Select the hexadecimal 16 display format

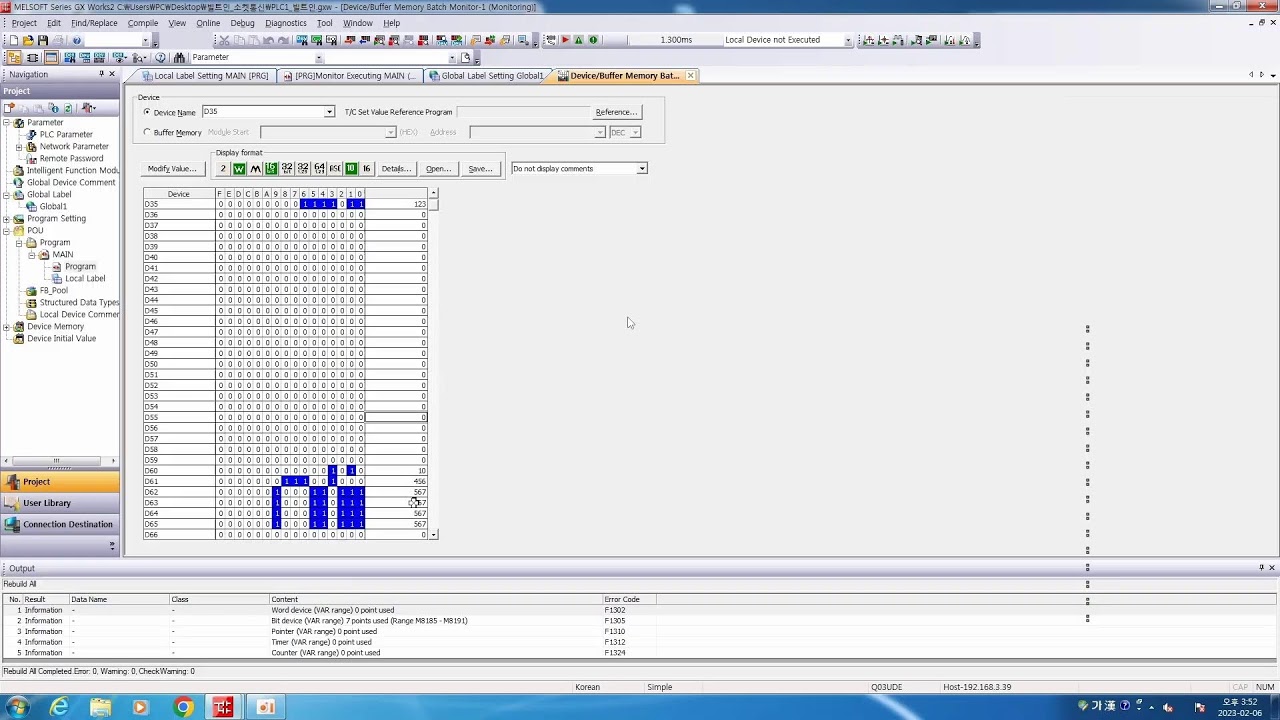point(366,168)
